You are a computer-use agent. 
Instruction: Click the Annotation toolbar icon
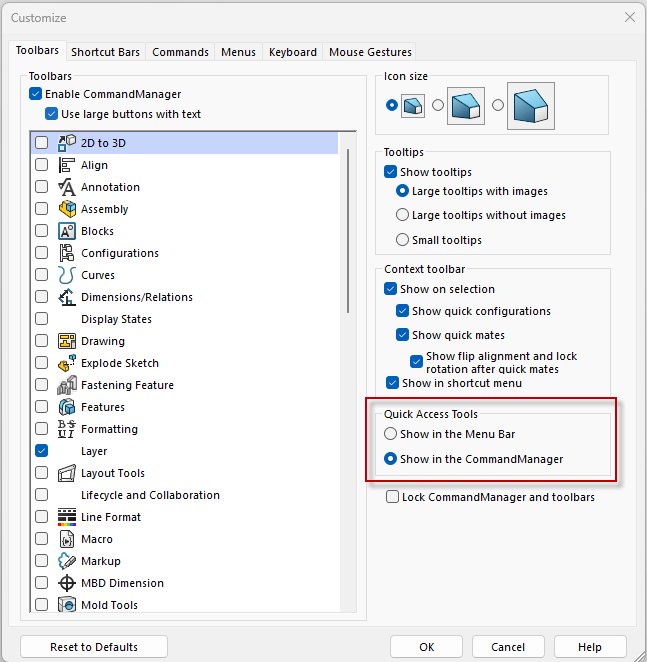(x=67, y=187)
